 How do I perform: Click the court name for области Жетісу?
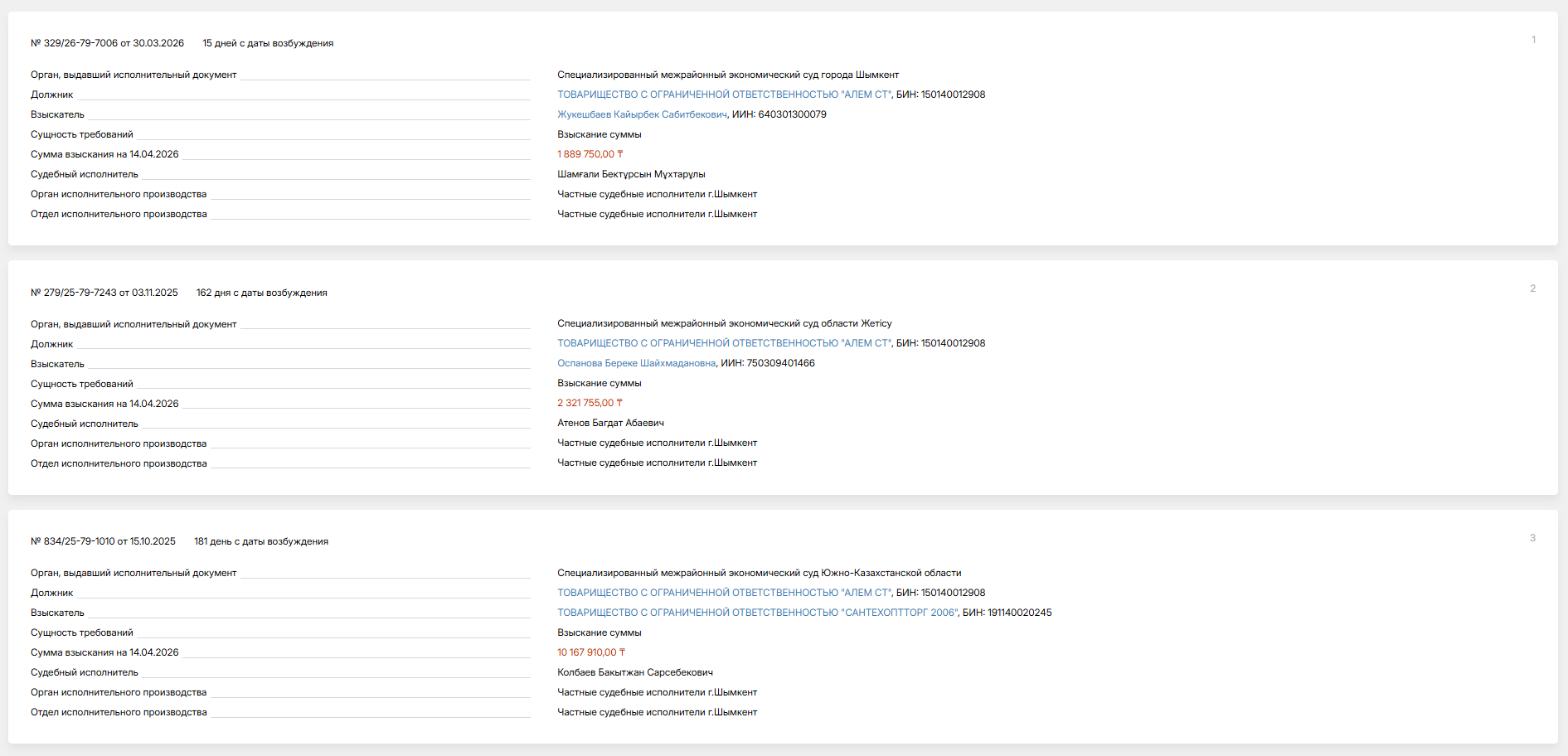(x=724, y=323)
